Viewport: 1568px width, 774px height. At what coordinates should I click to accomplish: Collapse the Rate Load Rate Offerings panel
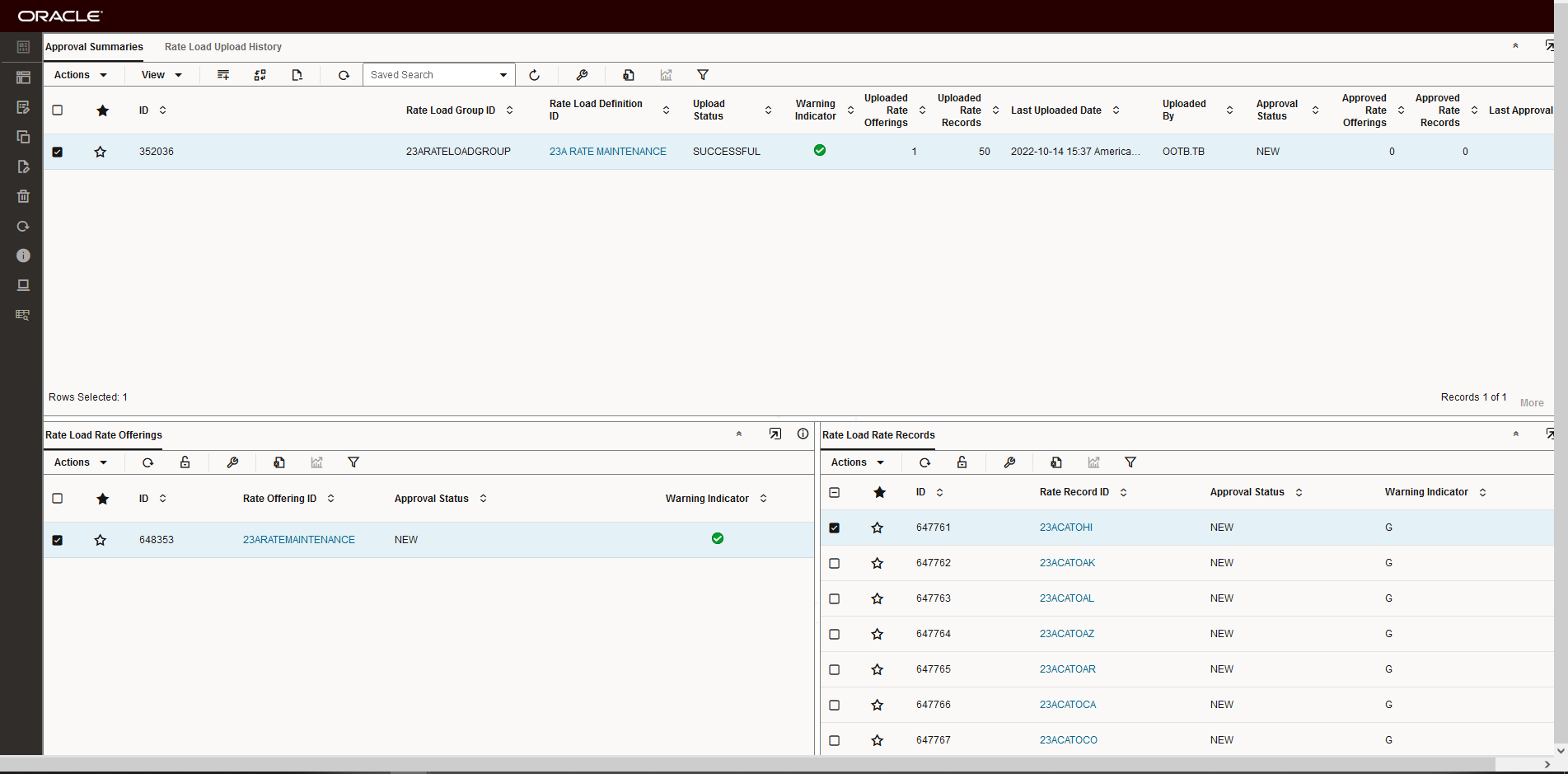(x=739, y=434)
